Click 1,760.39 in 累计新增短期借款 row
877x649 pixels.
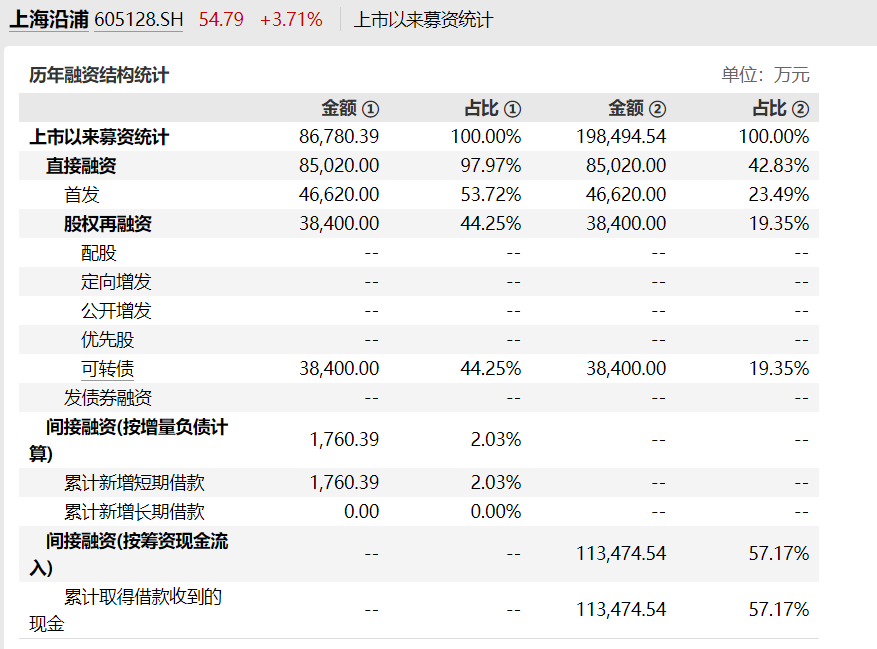(x=345, y=482)
